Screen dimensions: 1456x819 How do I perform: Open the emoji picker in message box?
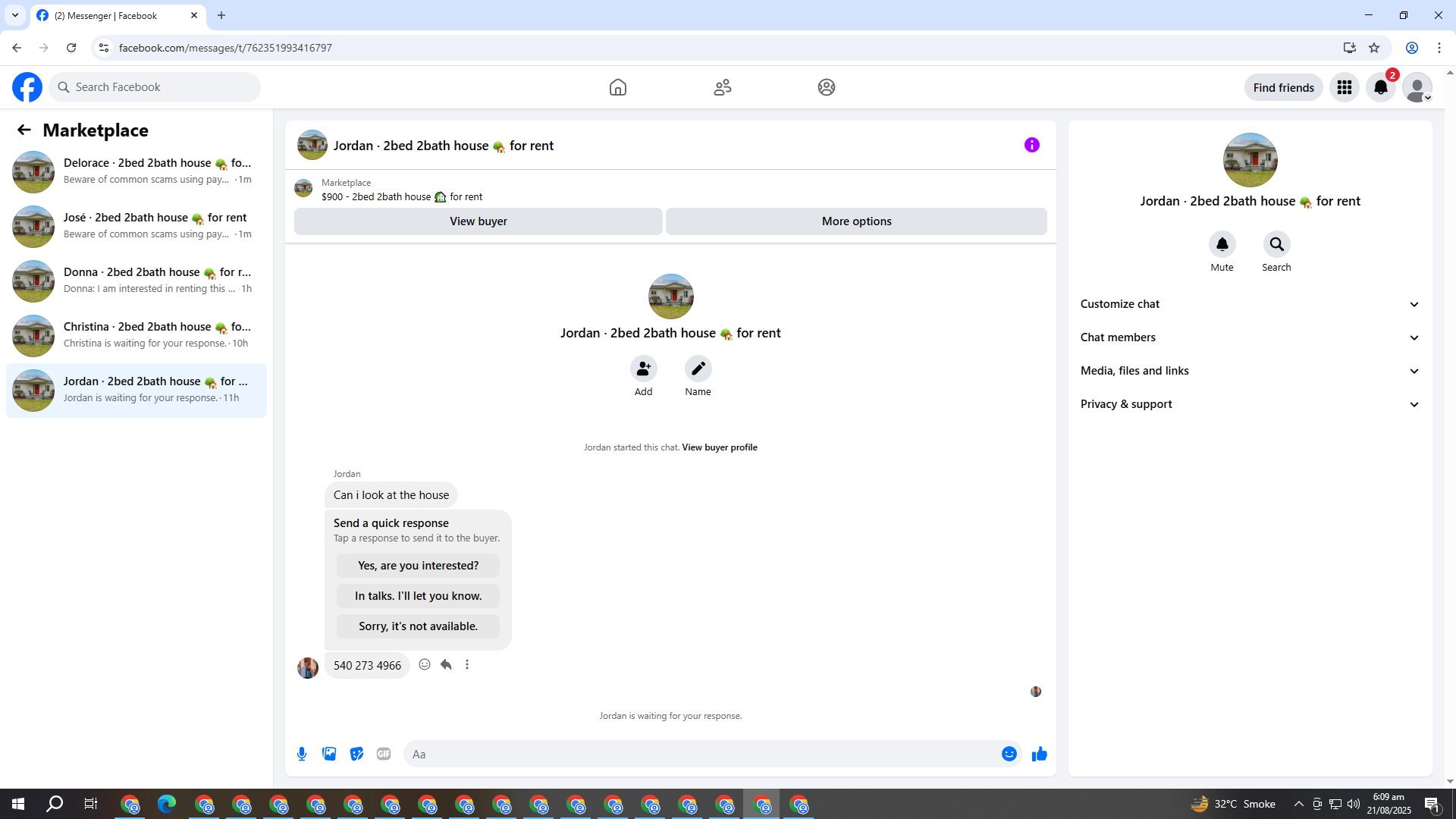point(1009,754)
